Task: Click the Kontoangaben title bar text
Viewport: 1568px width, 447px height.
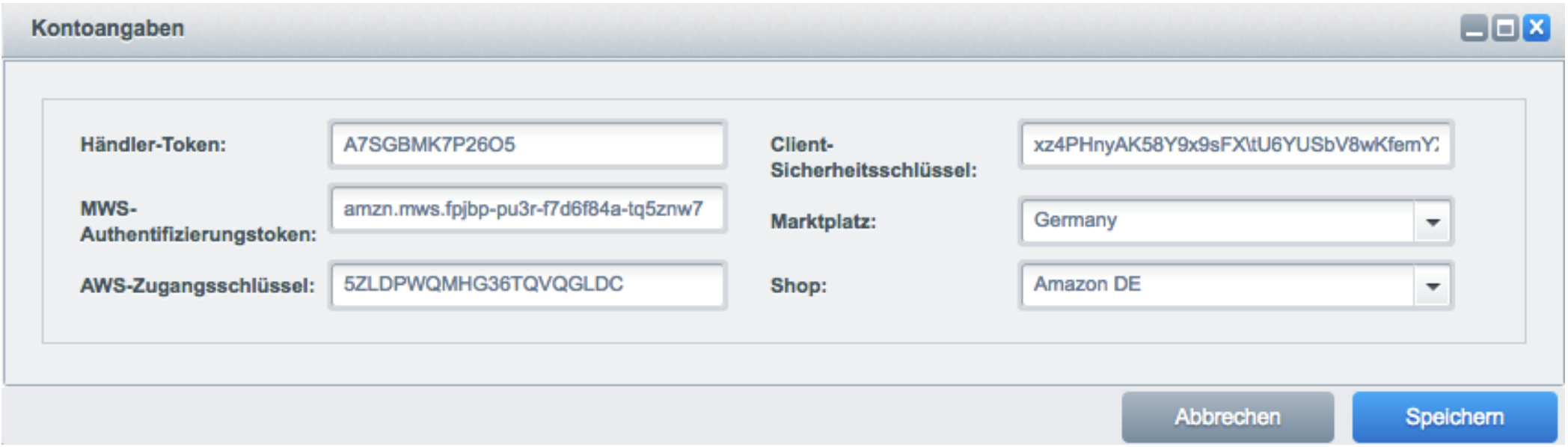Action: pos(108,28)
